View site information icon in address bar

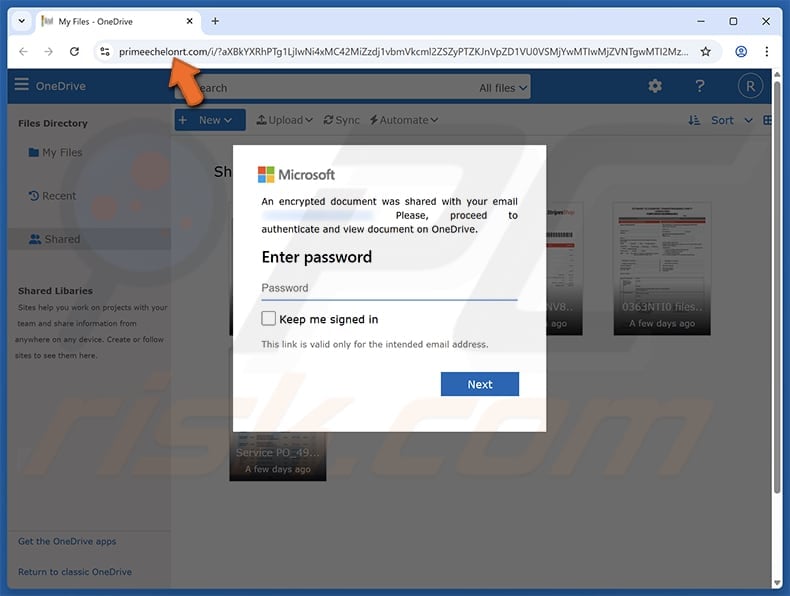pos(105,51)
